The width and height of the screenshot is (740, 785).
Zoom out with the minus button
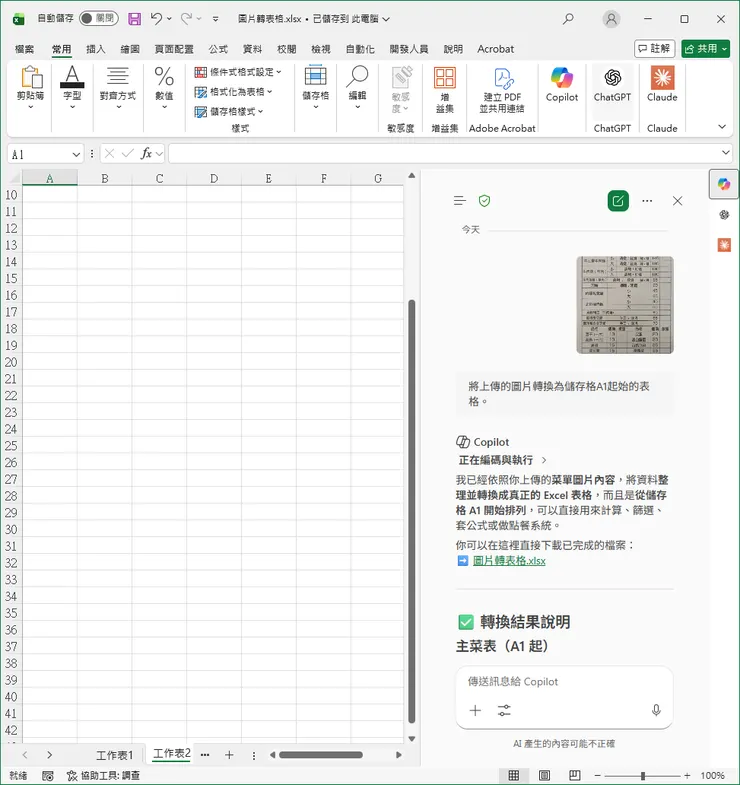pyautogui.click(x=597, y=775)
